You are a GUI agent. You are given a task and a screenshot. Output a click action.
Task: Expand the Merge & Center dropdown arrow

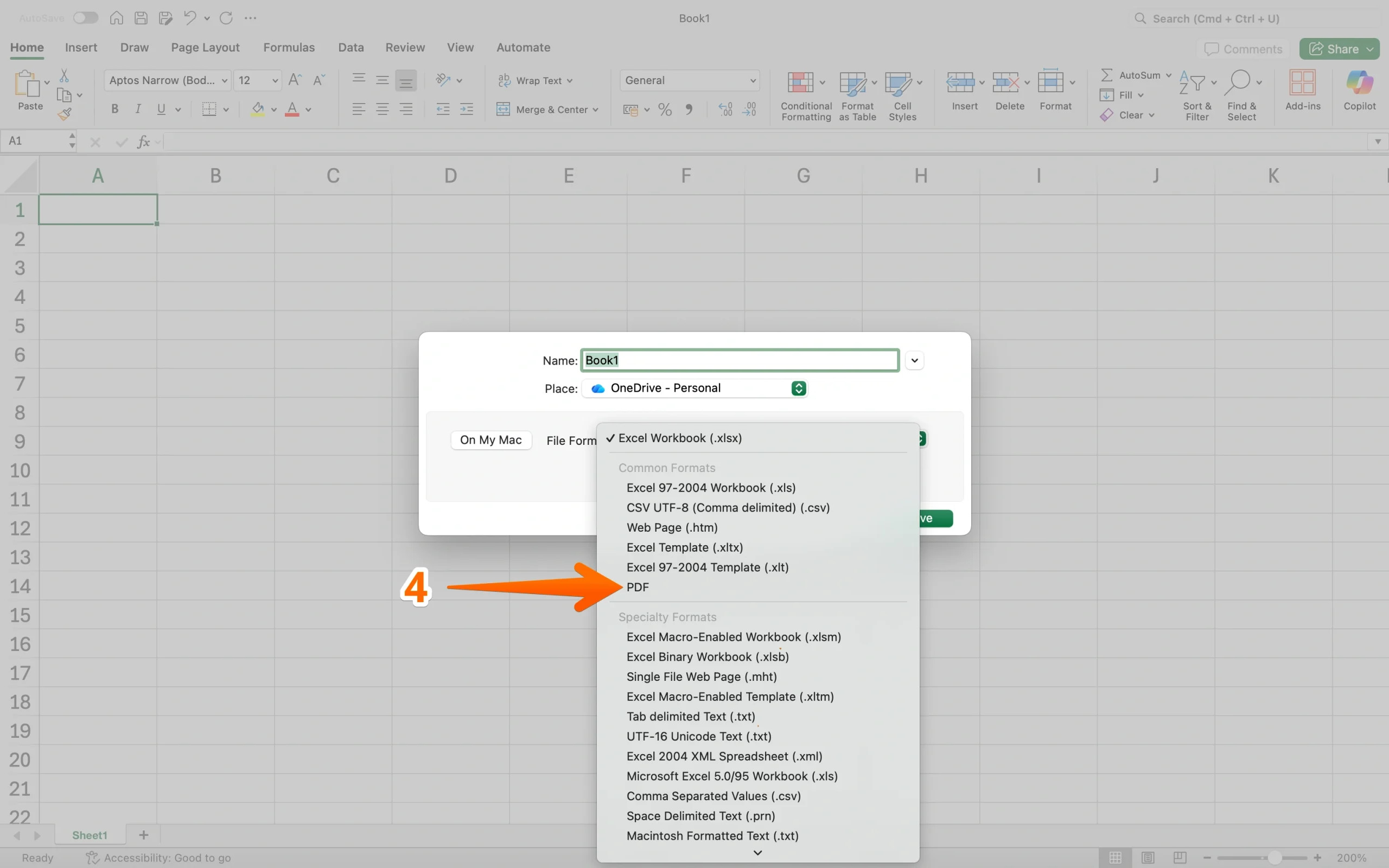click(595, 110)
